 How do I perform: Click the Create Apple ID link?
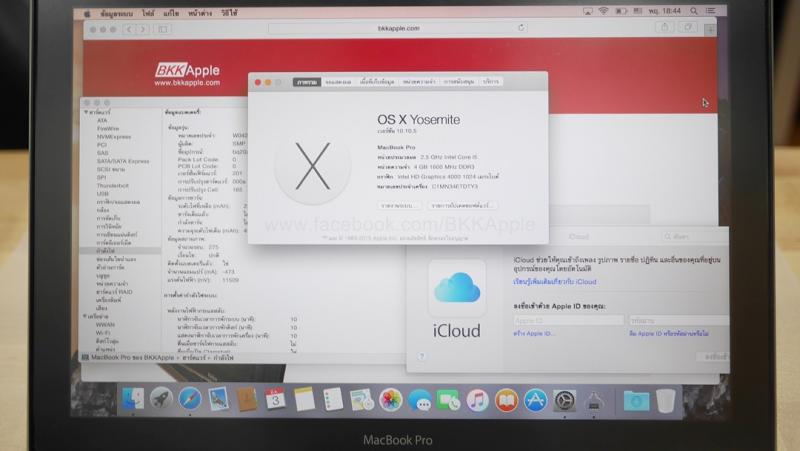[534, 333]
